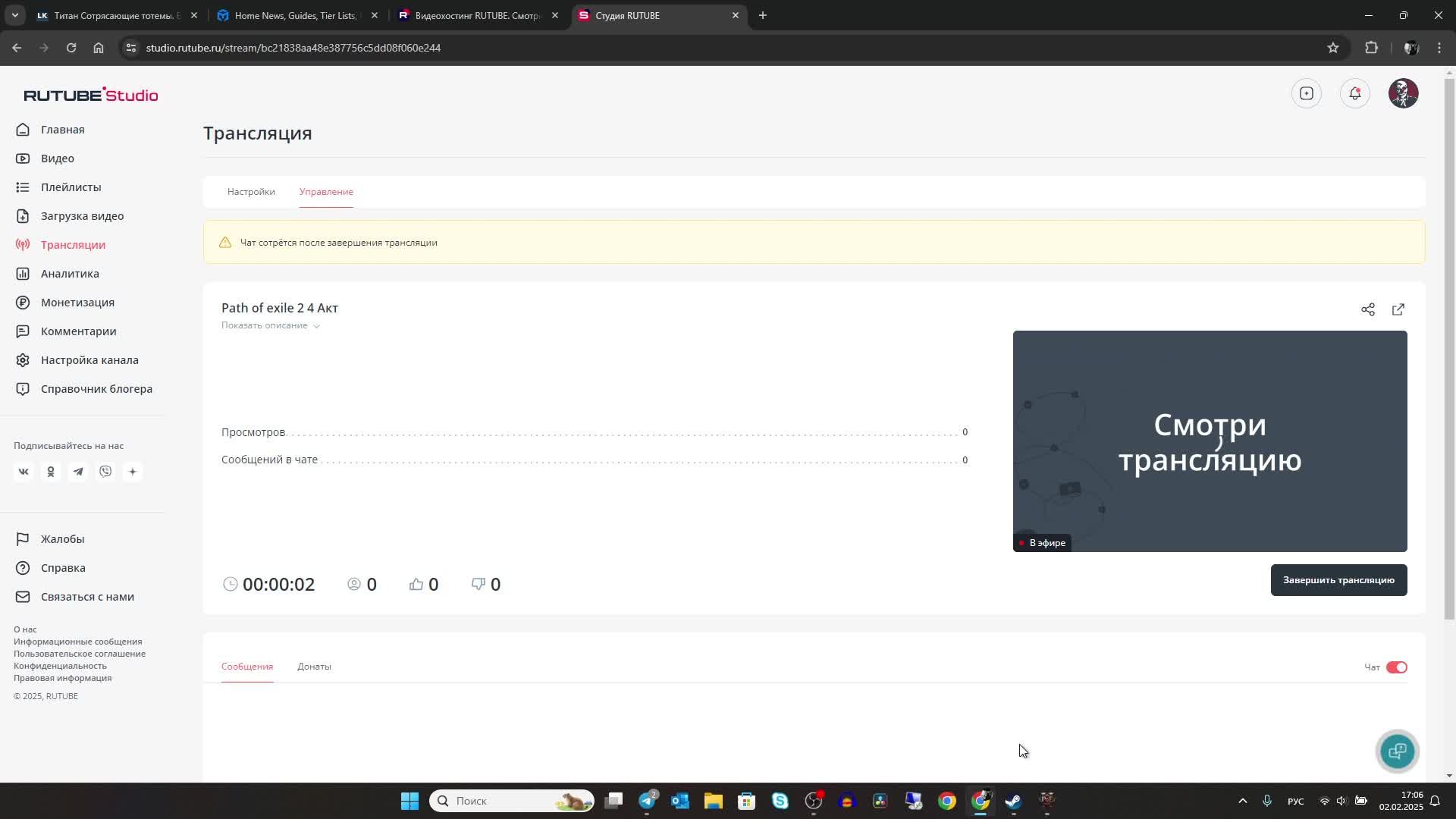
Task: Open the Windows Start menu
Action: tap(409, 801)
